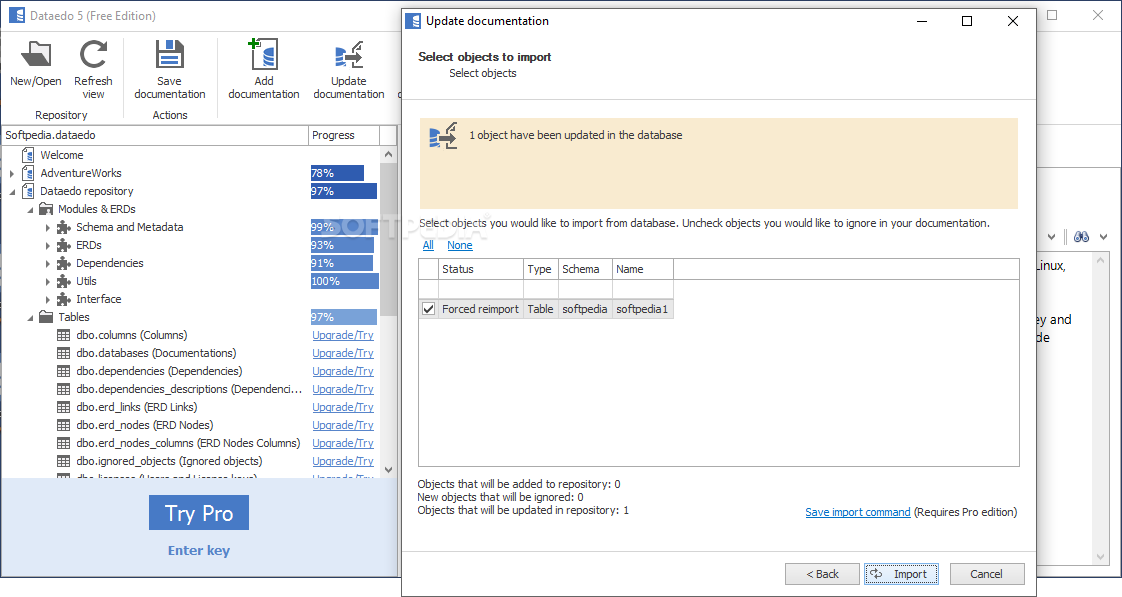Collapse the Tables folder

coord(30,317)
